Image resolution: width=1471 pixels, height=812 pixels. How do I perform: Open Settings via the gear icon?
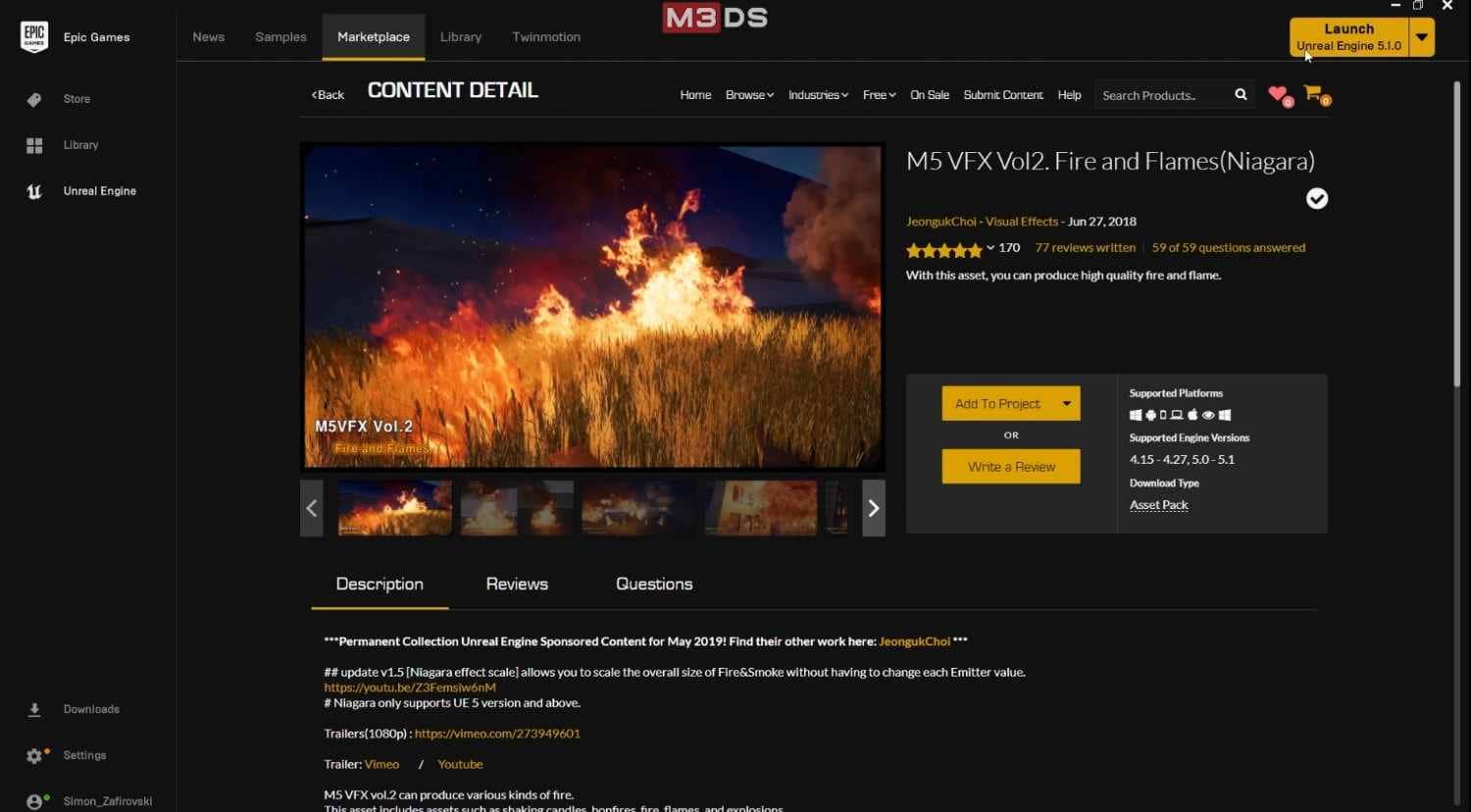point(35,755)
